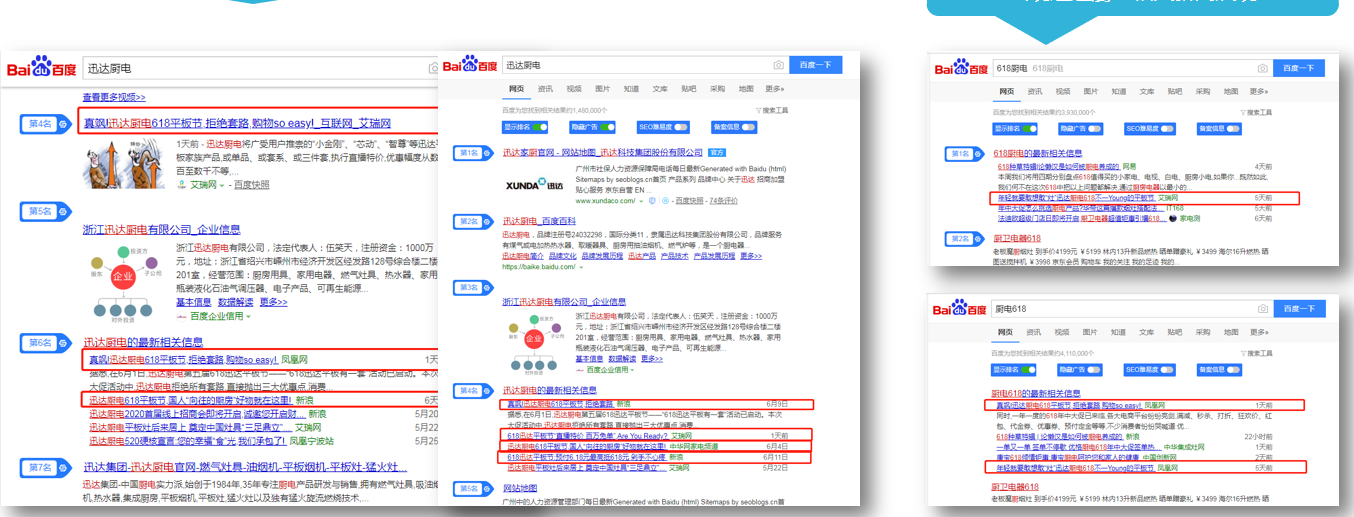Click the 第1名 badge beside 迅达家厨官网 result
Image resolution: width=1354 pixels, height=517 pixels.
click(x=469, y=153)
